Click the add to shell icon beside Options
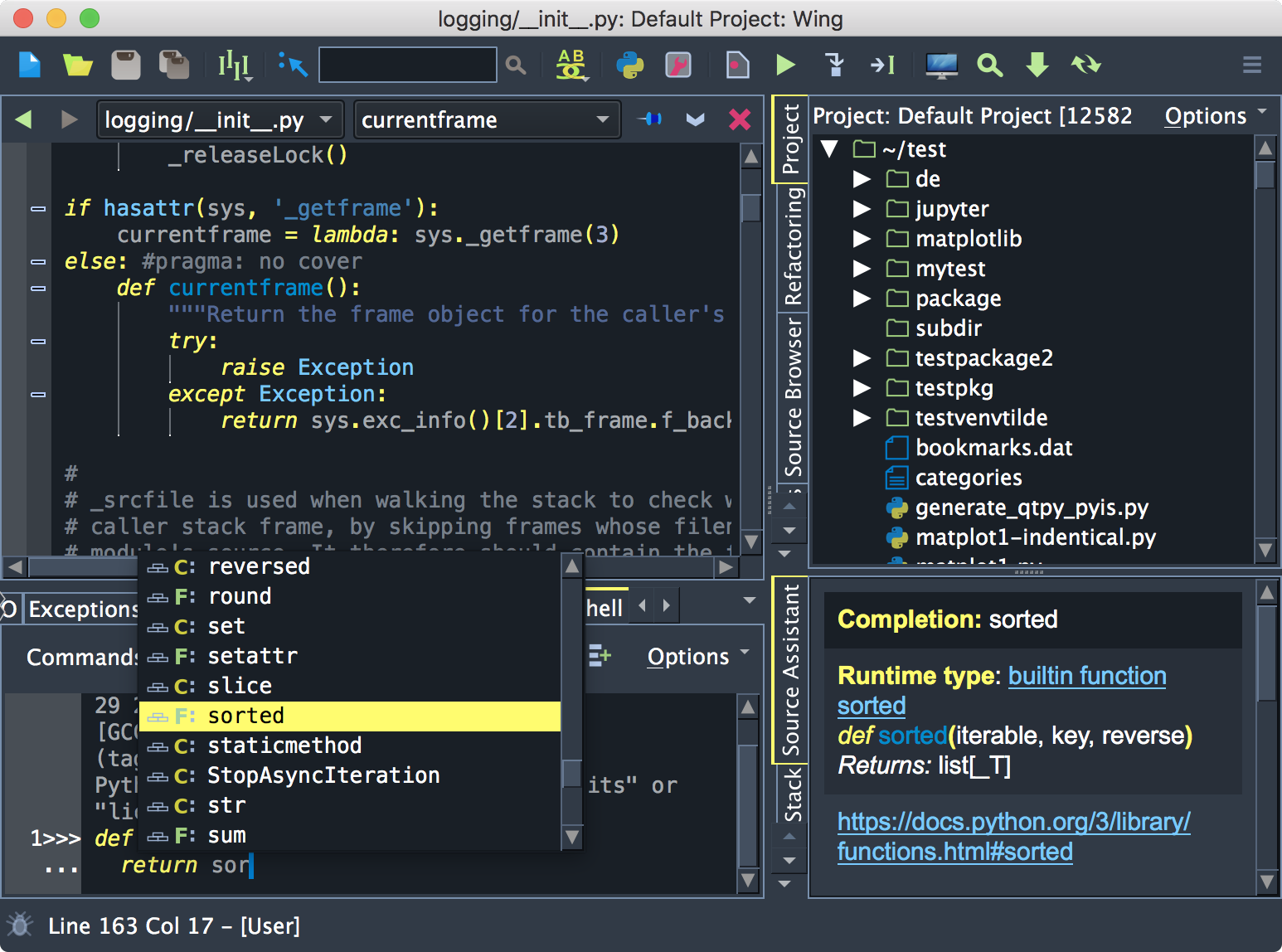This screenshot has width=1282, height=952. click(x=600, y=656)
